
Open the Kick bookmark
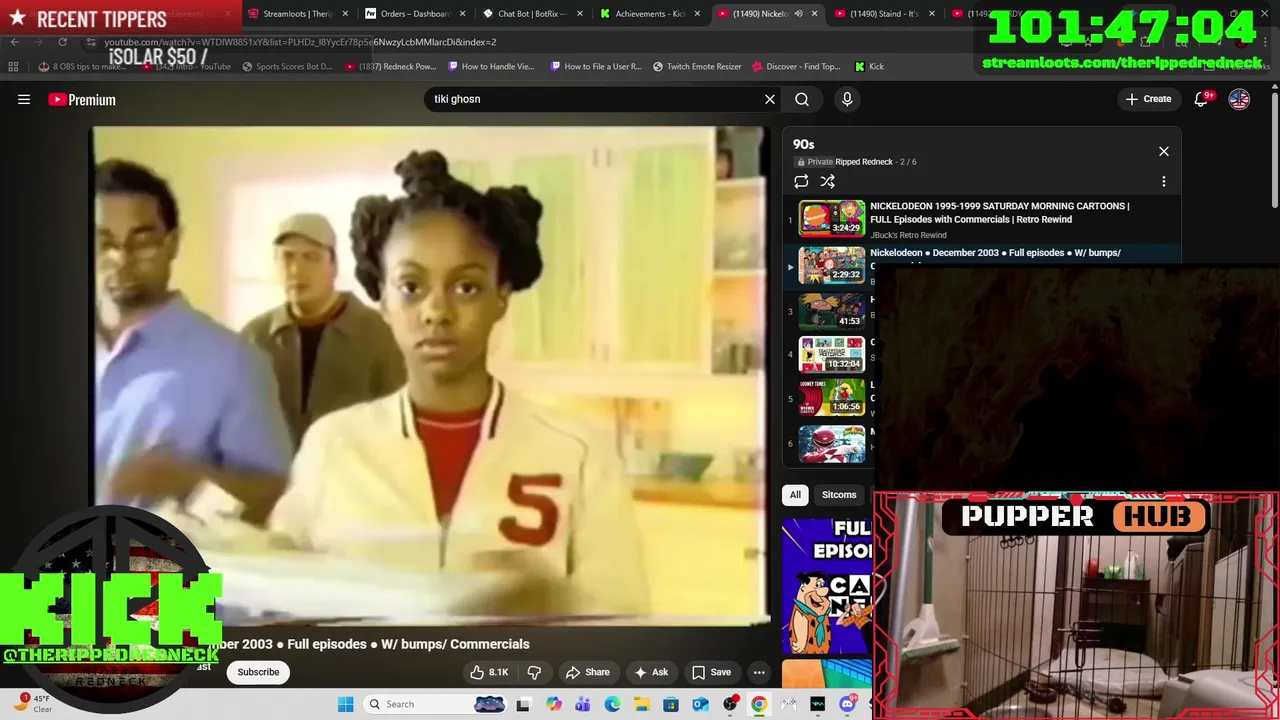(x=870, y=67)
